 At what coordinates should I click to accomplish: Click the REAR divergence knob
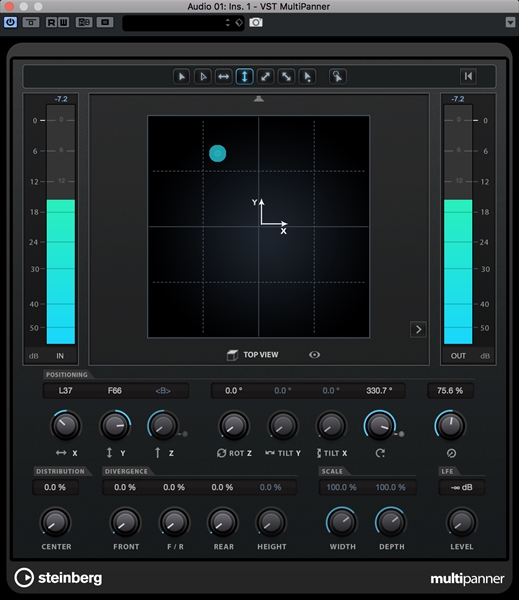[x=223, y=522]
